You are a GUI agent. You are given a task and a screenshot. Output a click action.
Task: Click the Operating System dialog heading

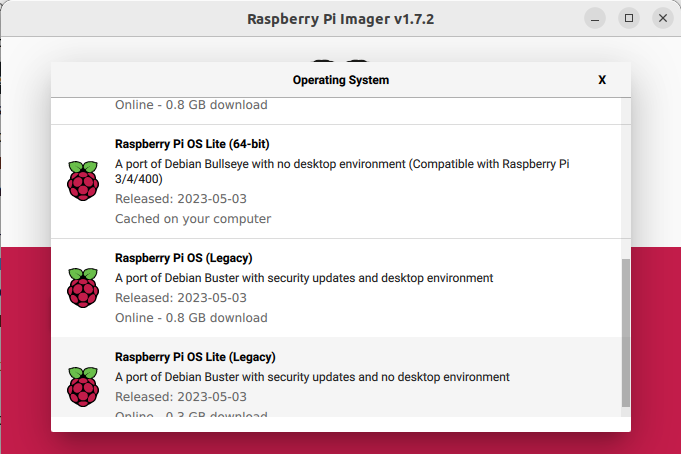click(x=341, y=80)
